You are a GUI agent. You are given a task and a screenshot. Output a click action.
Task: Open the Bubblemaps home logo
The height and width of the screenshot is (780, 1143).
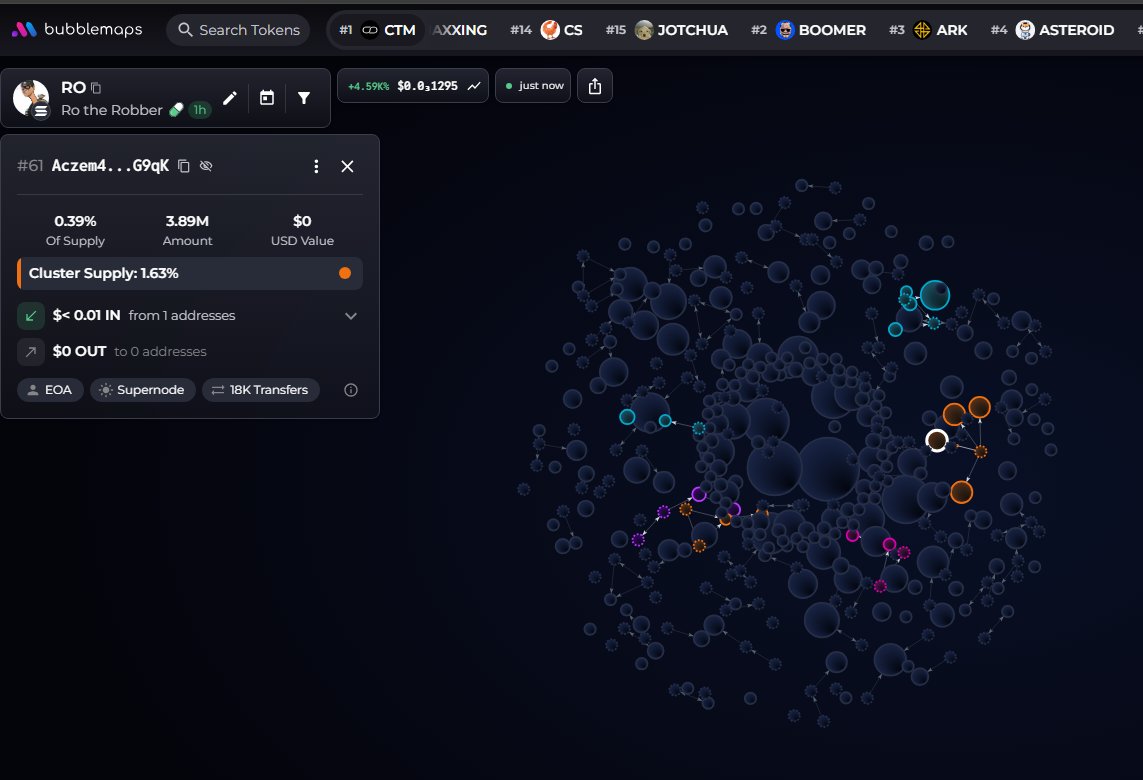click(x=77, y=29)
